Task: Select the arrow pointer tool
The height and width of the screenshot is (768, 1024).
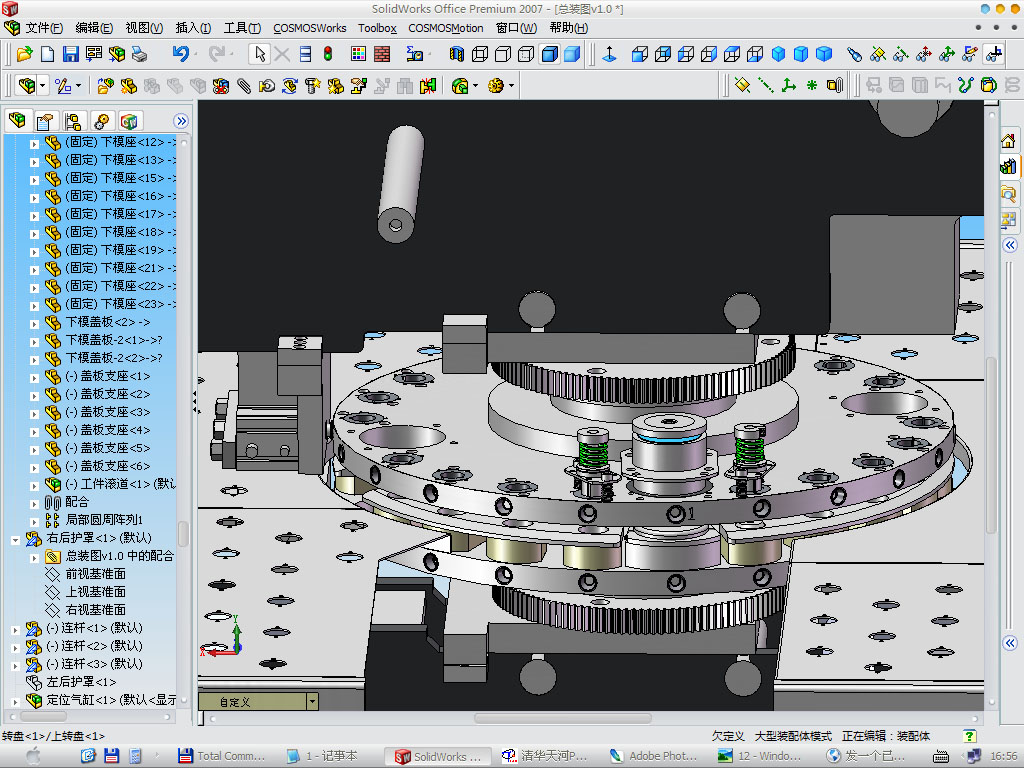Action: tap(259, 54)
